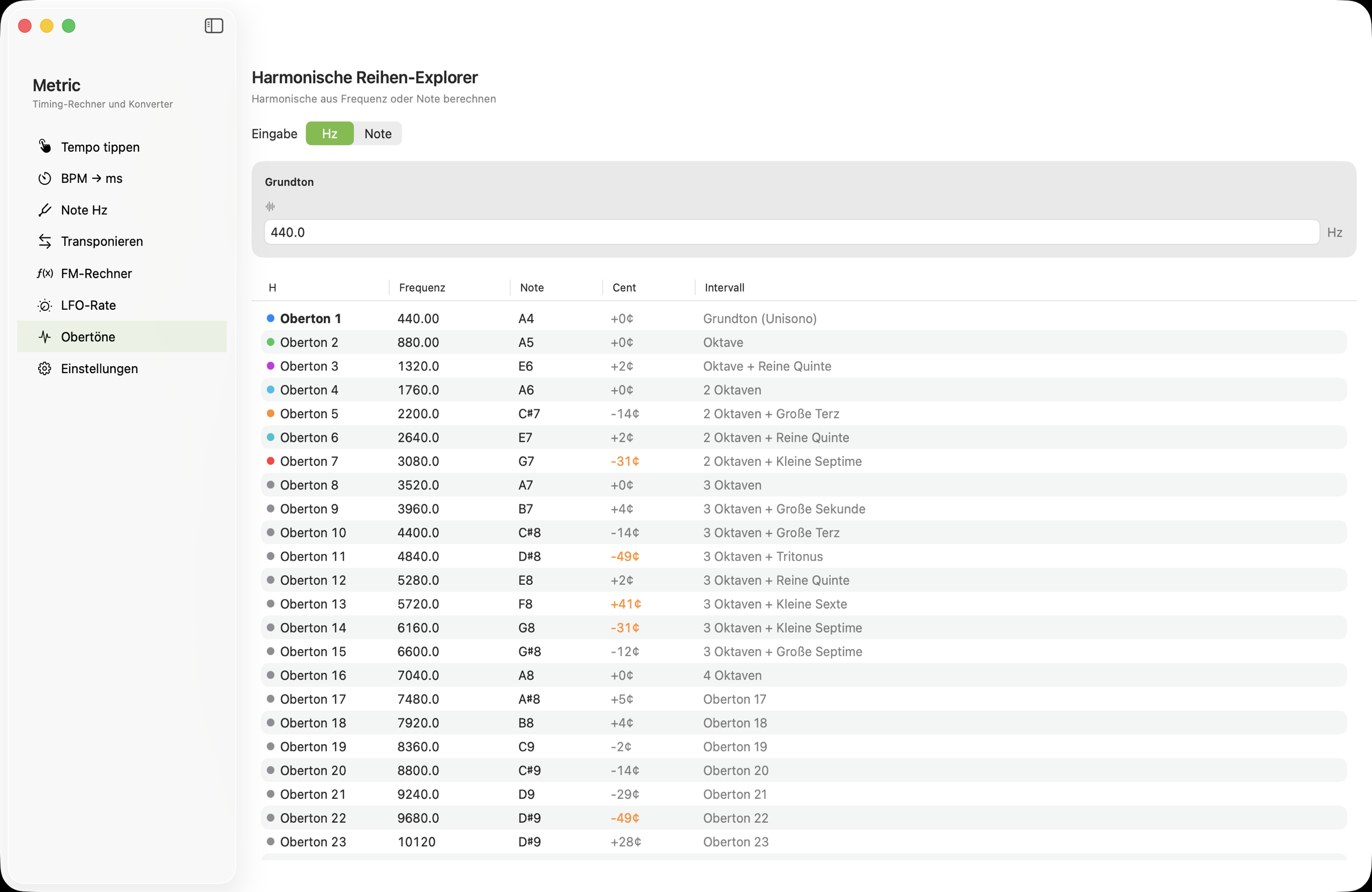Click the LFO-Rate dial icon
This screenshot has width=1372, height=892.
click(x=45, y=305)
